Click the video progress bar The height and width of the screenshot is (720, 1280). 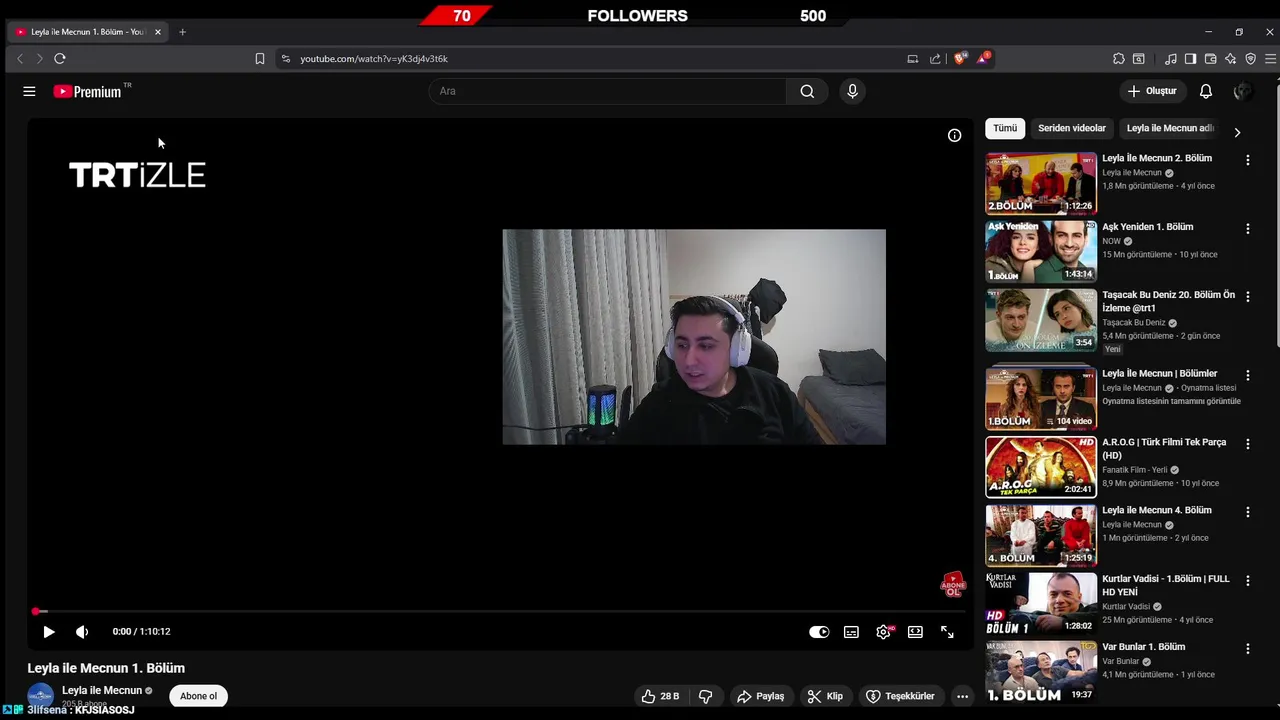coord(500,611)
